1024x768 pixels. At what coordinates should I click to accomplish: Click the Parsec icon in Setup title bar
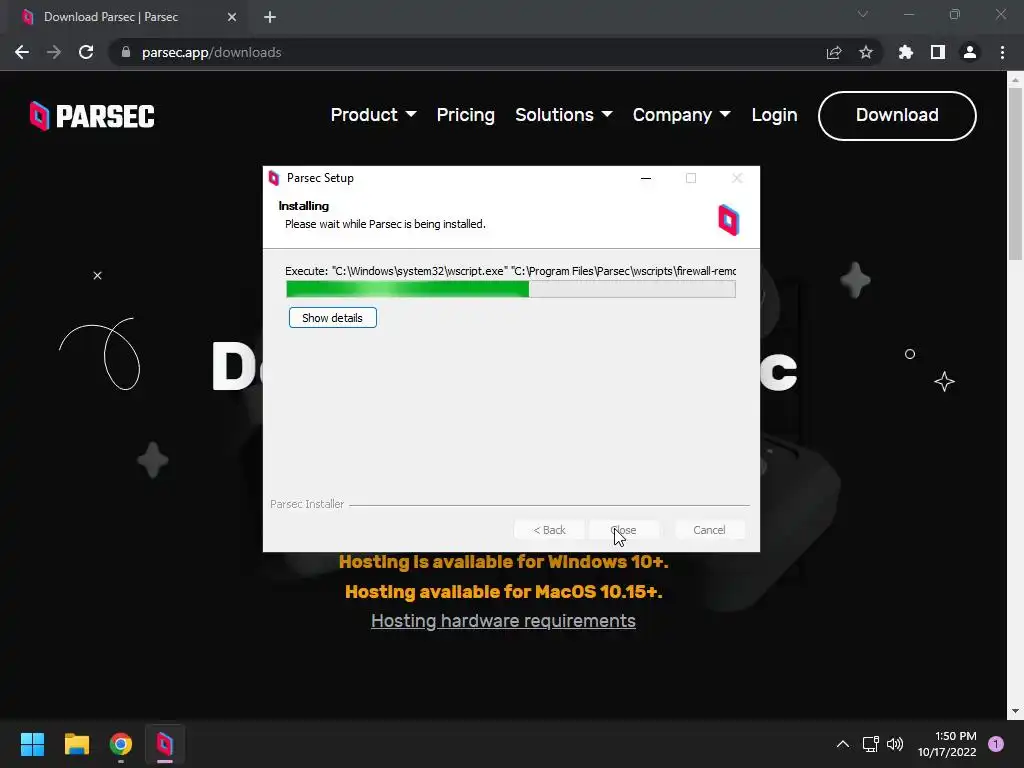pos(274,178)
